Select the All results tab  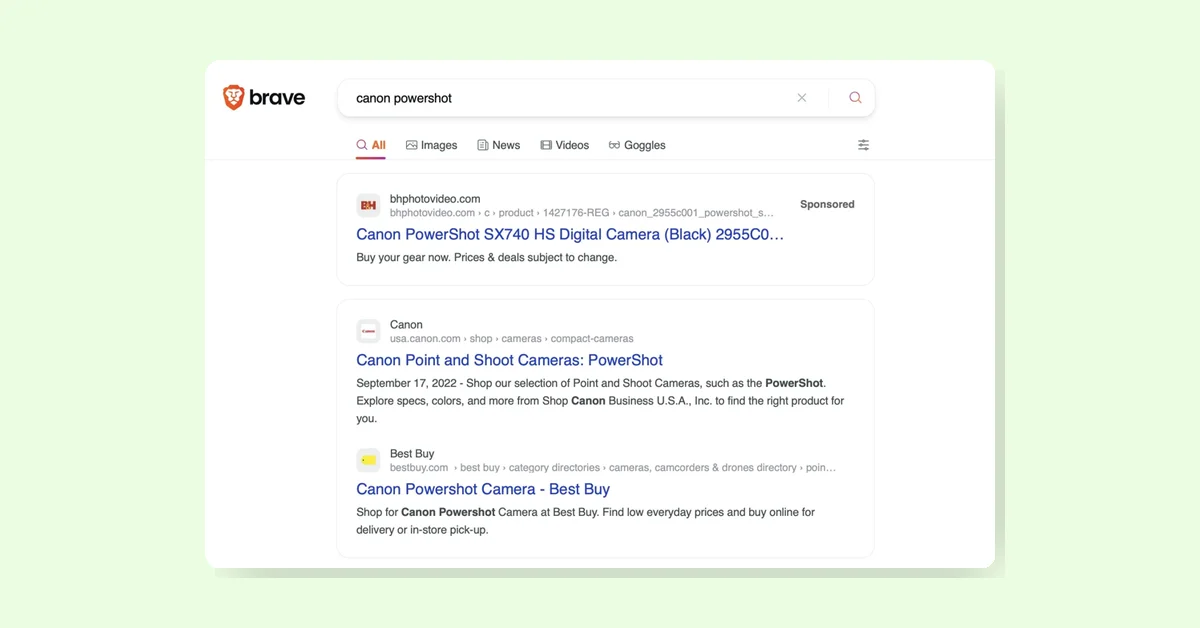tap(371, 145)
